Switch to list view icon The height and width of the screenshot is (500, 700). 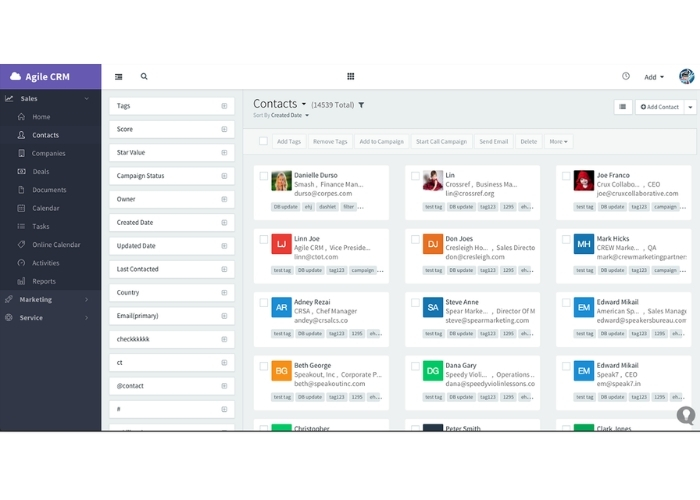[x=623, y=107]
